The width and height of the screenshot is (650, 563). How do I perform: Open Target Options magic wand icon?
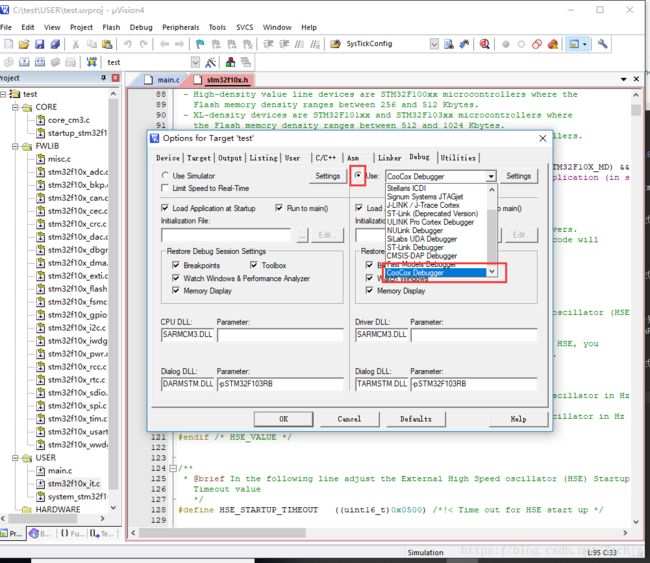211,62
